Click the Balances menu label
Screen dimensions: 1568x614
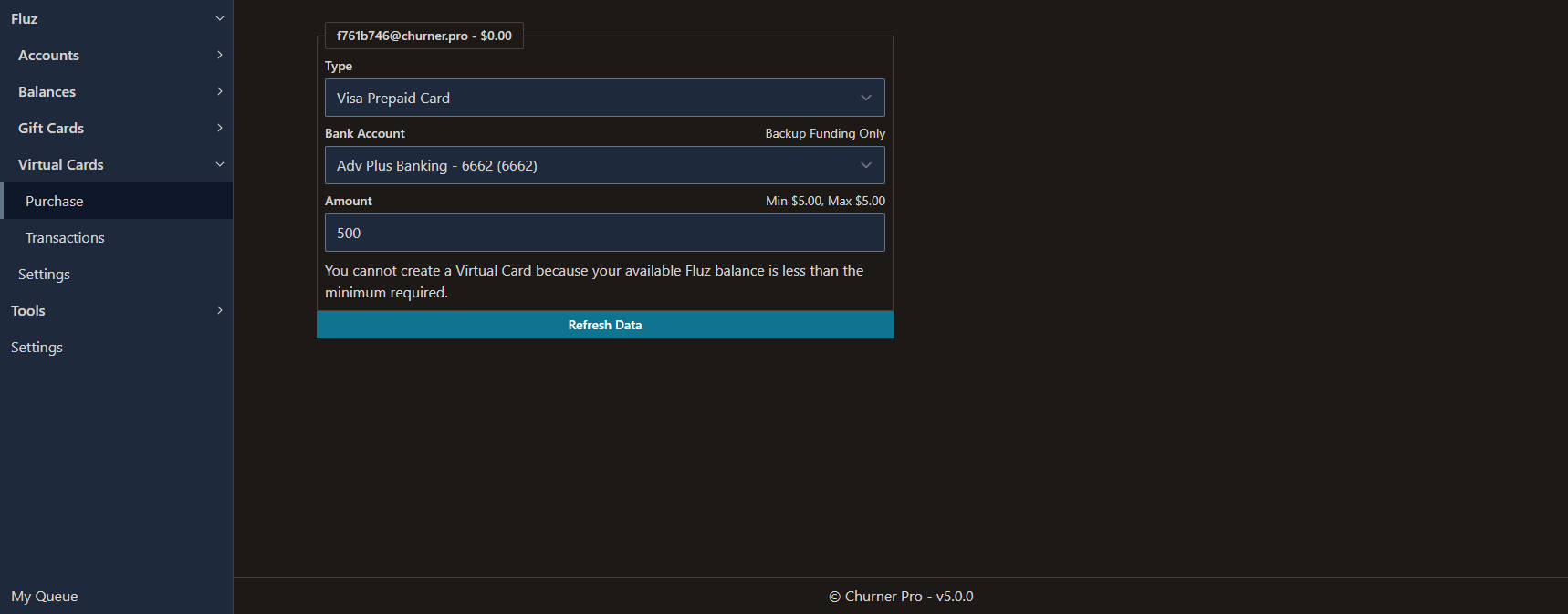click(x=47, y=91)
